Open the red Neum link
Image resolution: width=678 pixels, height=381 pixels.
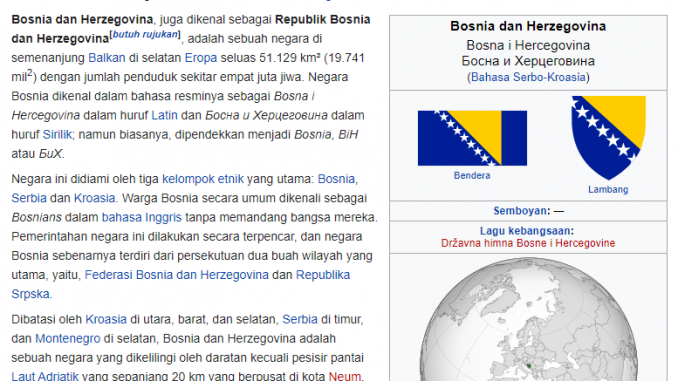(x=345, y=376)
